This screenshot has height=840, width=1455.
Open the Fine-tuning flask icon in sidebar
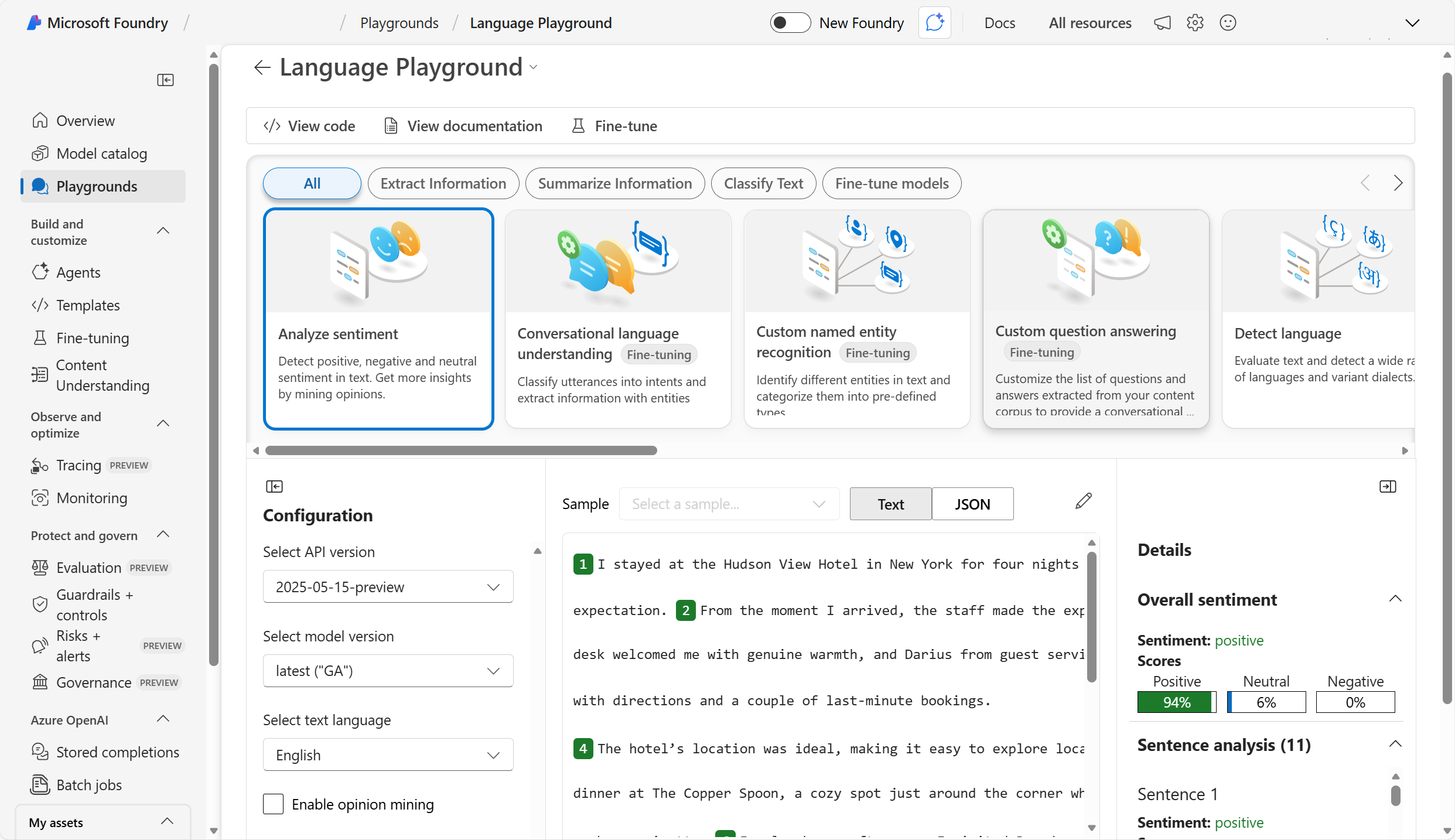39,338
